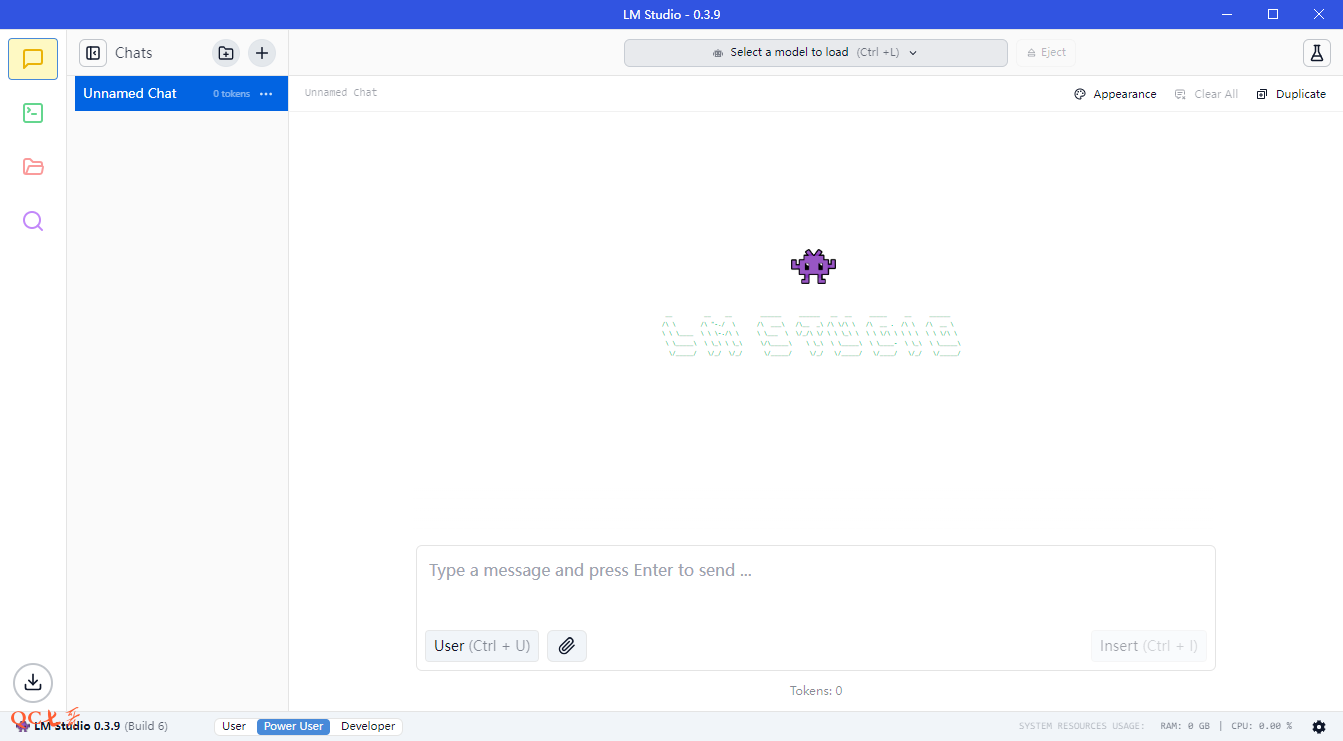Viewport: 1343px width, 741px height.
Task: Switch to User mode
Action: click(234, 727)
